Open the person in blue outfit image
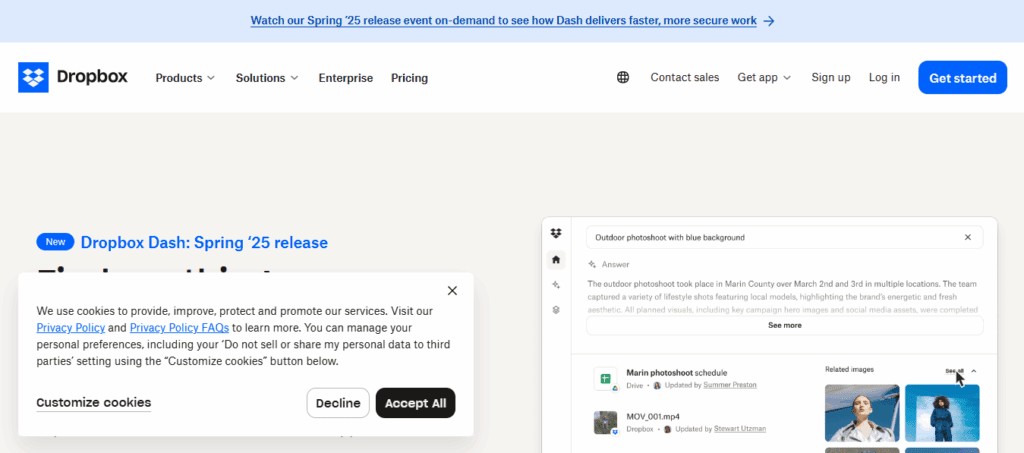 click(x=942, y=413)
